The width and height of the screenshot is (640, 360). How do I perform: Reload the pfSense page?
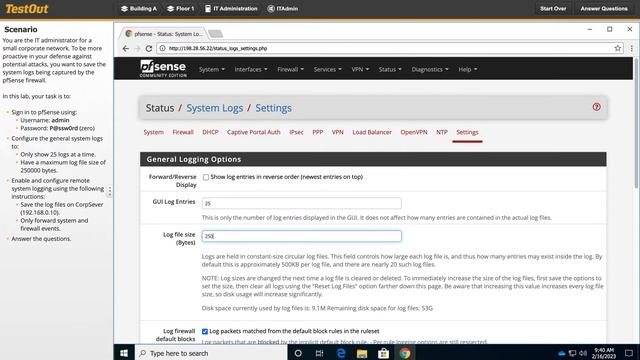pyautogui.click(x=149, y=48)
